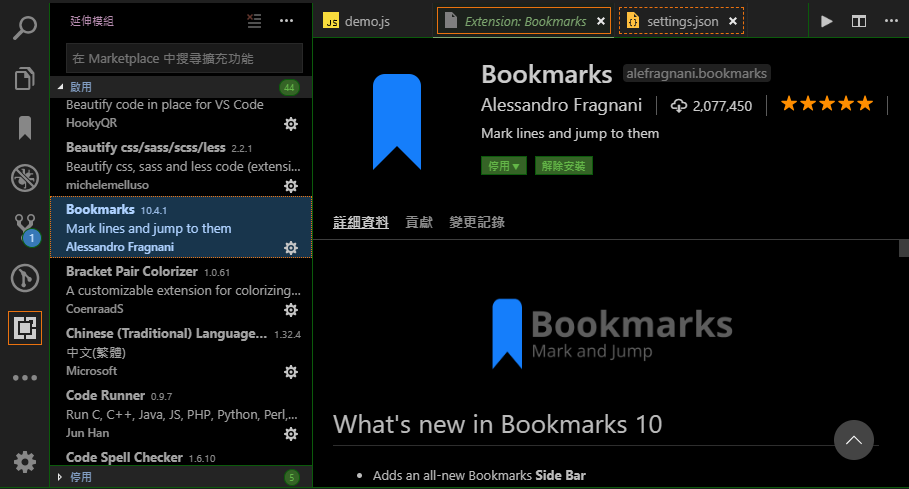The width and height of the screenshot is (909, 489).
Task: Open gear menu for Code Runner
Action: pyautogui.click(x=291, y=434)
